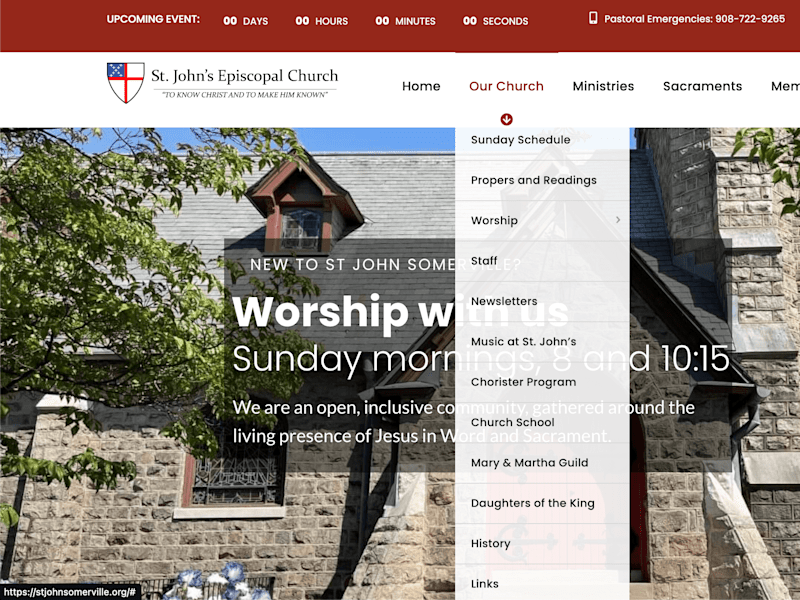Select Church School from the menu
This screenshot has width=800, height=600.
point(512,422)
